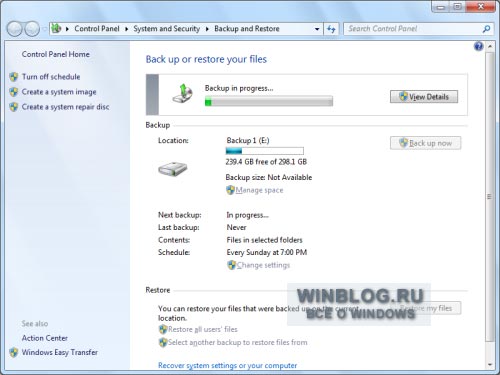Click the Restore my files button

426,308
